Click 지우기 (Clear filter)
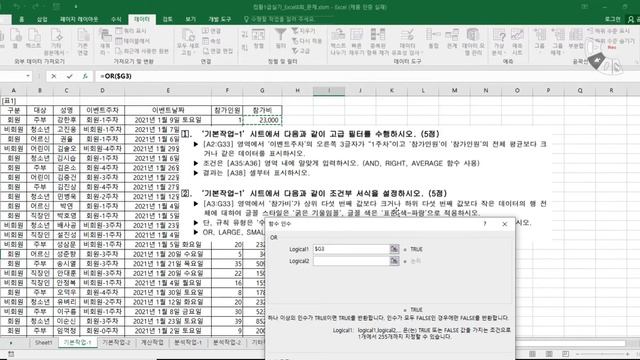 click(x=304, y=31)
